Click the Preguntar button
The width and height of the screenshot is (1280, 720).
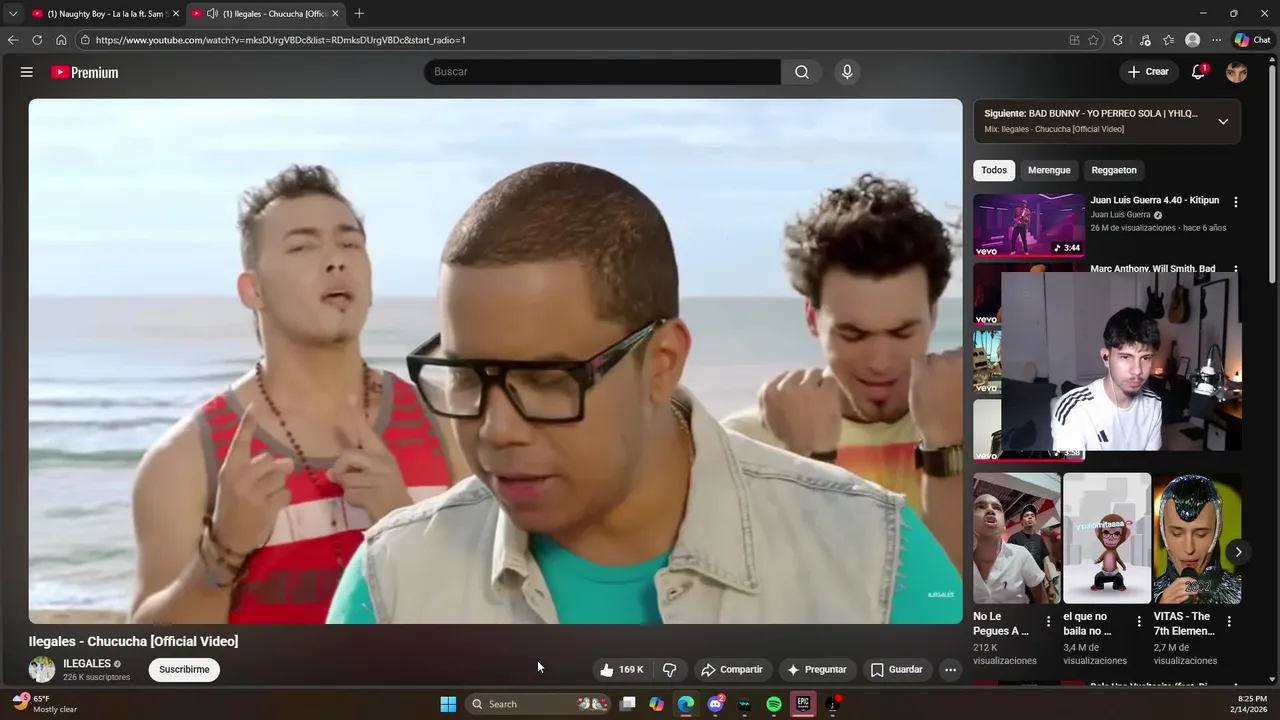817,670
